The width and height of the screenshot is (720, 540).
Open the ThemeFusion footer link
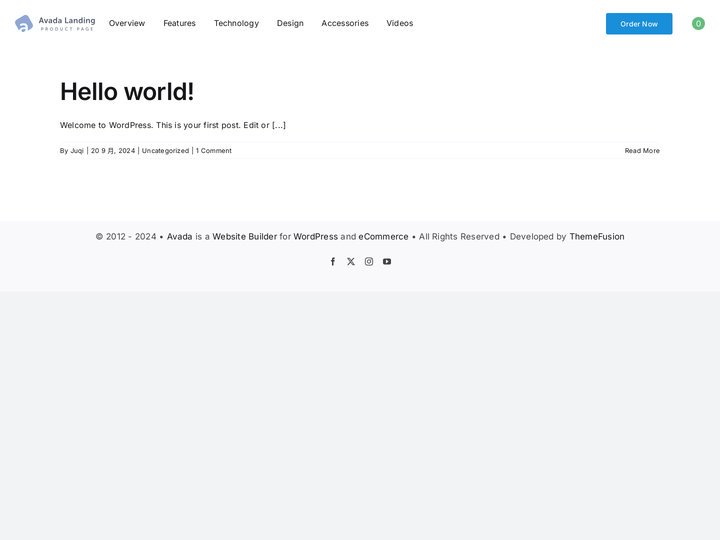click(597, 236)
